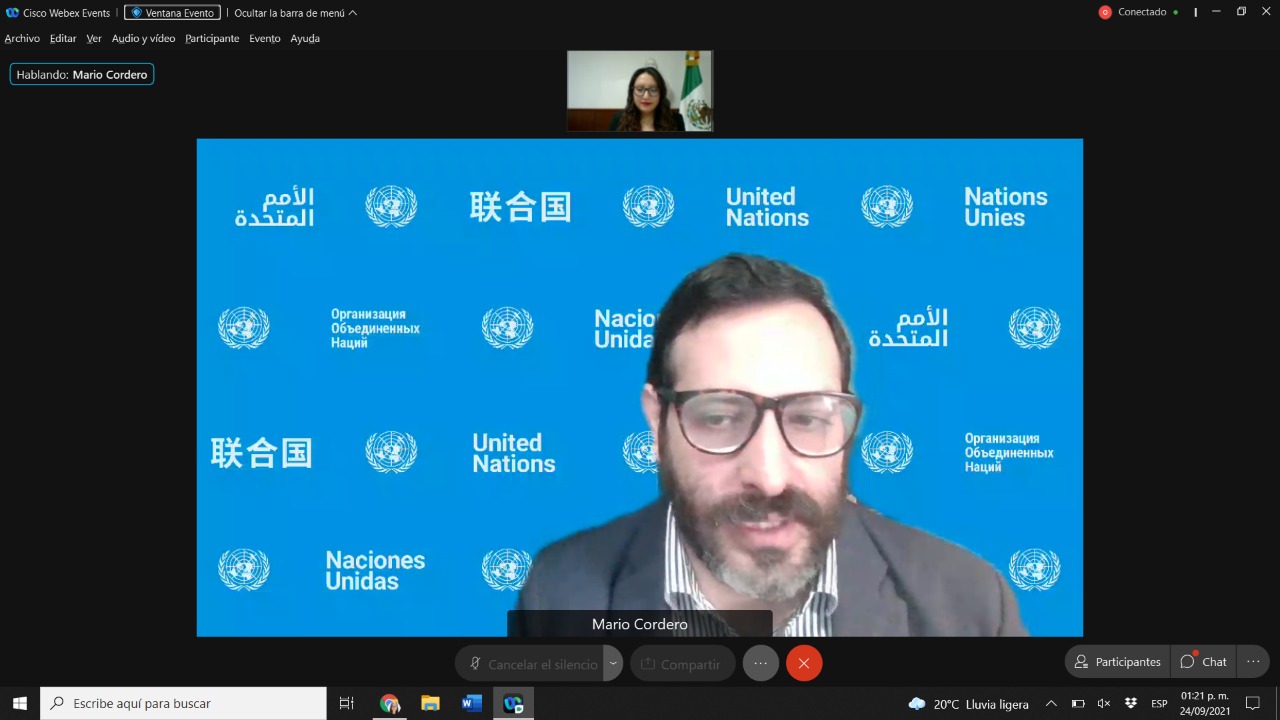Open Windows Task View
1280x720 pixels.
coord(346,703)
